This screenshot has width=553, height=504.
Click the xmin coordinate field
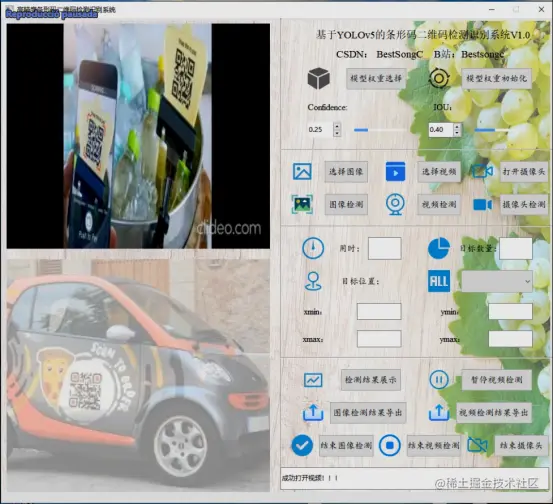379,311
